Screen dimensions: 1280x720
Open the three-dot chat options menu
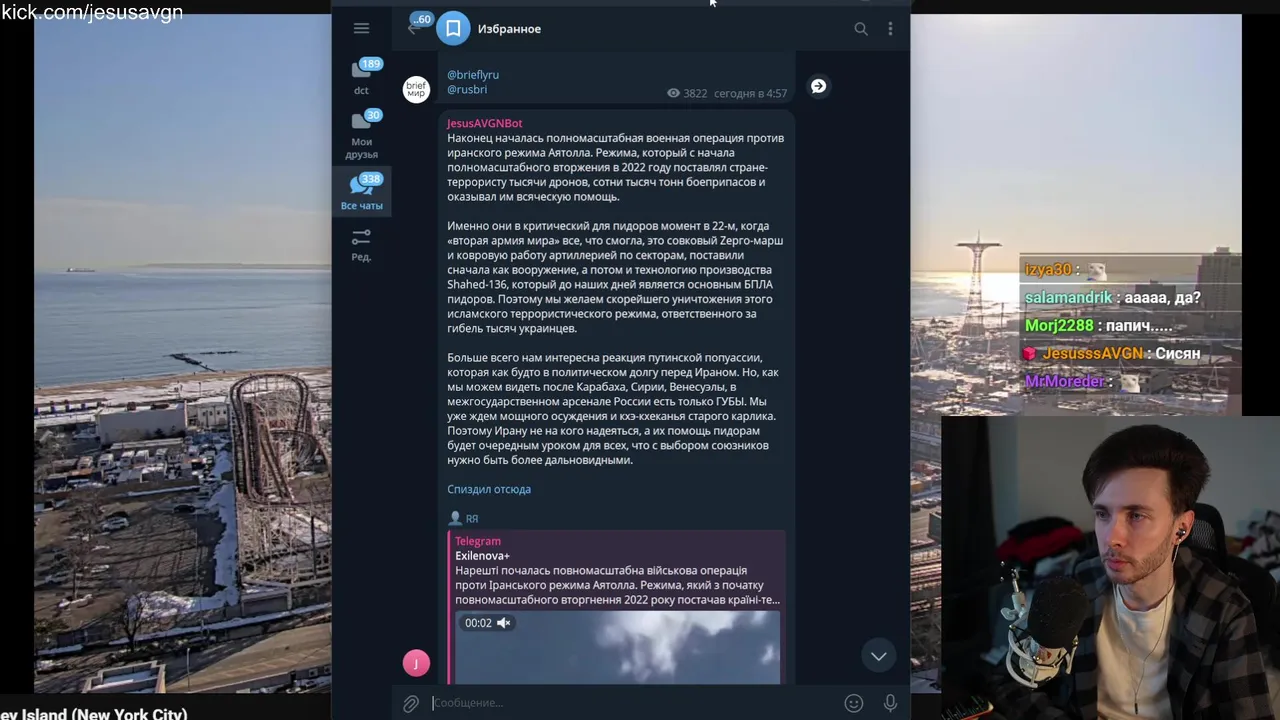click(x=890, y=29)
